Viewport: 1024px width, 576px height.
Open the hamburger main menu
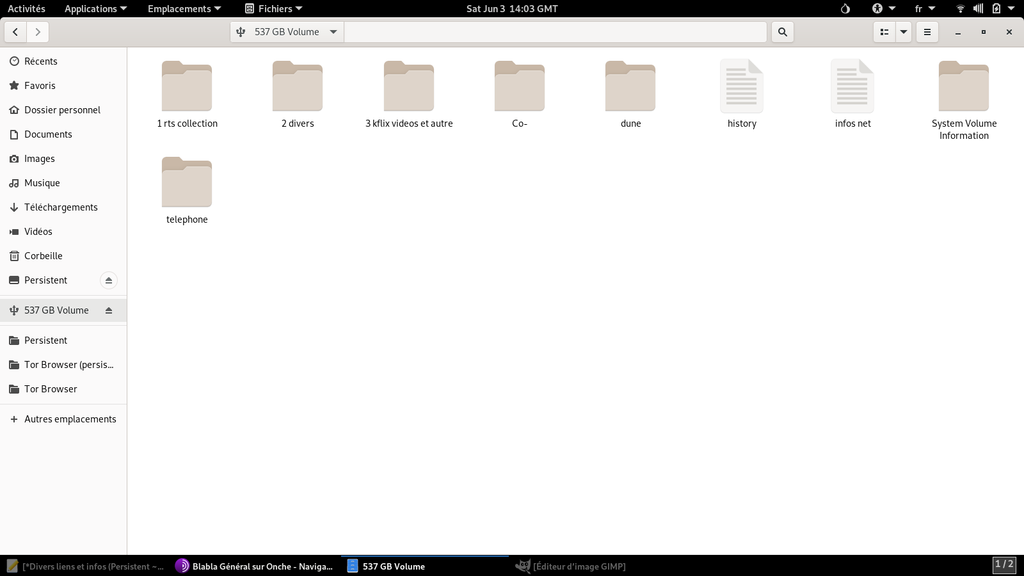928,32
